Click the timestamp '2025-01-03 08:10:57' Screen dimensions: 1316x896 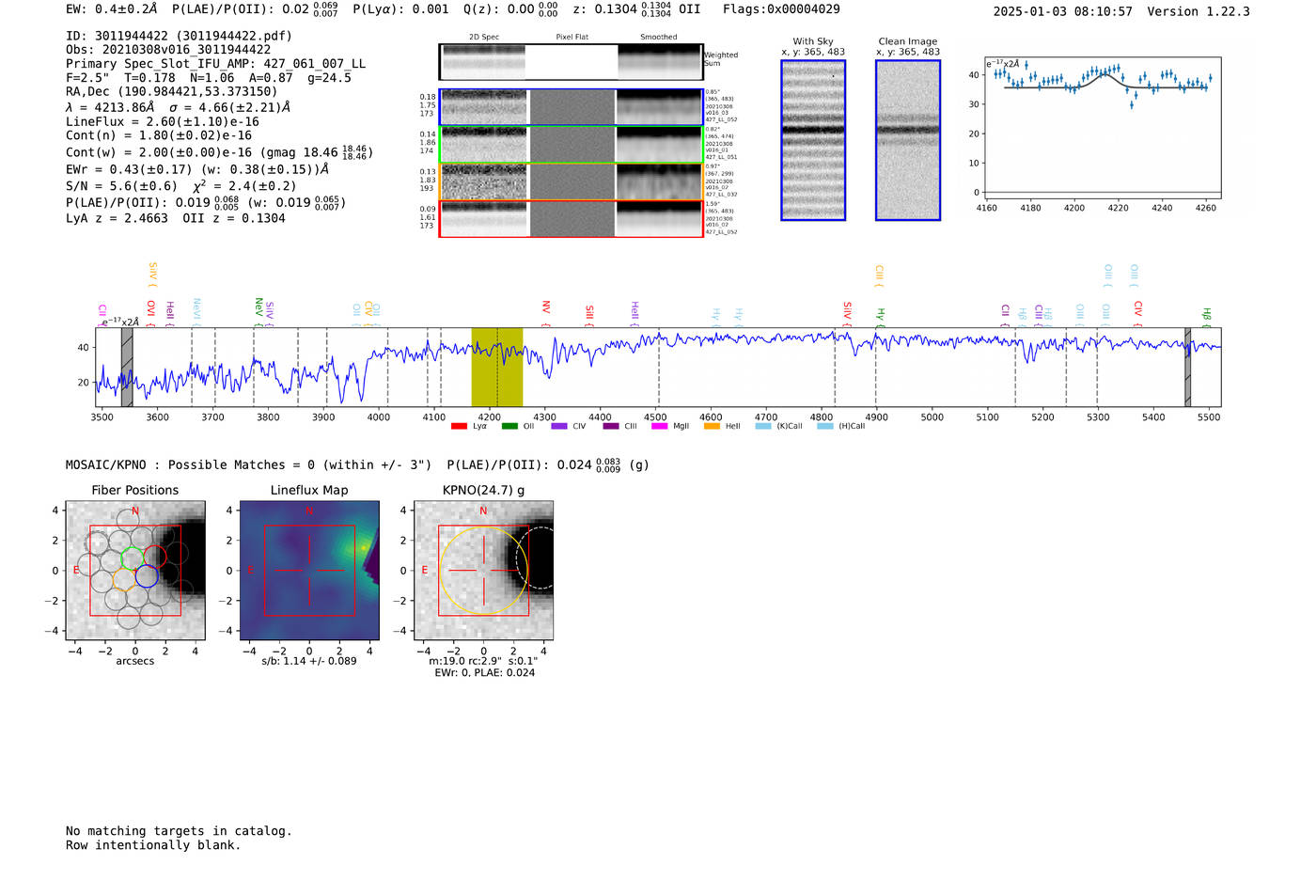[1063, 12]
